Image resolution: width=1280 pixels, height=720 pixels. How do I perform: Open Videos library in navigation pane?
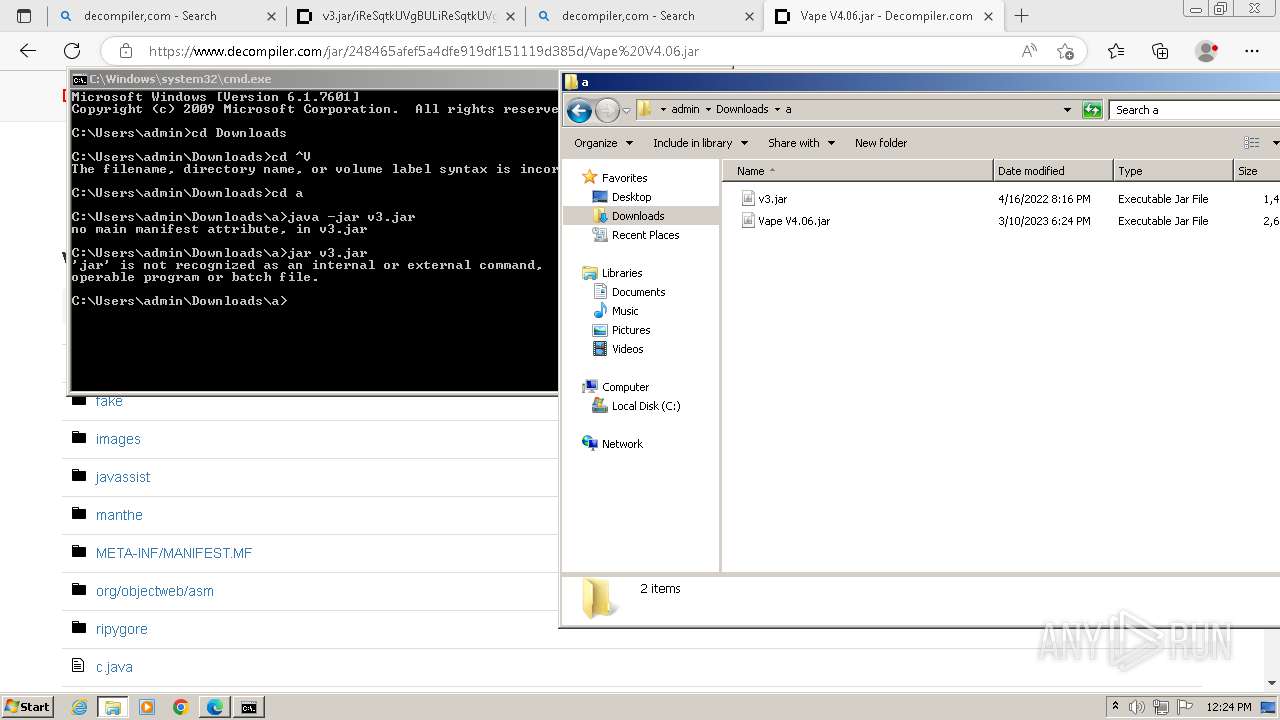point(627,349)
